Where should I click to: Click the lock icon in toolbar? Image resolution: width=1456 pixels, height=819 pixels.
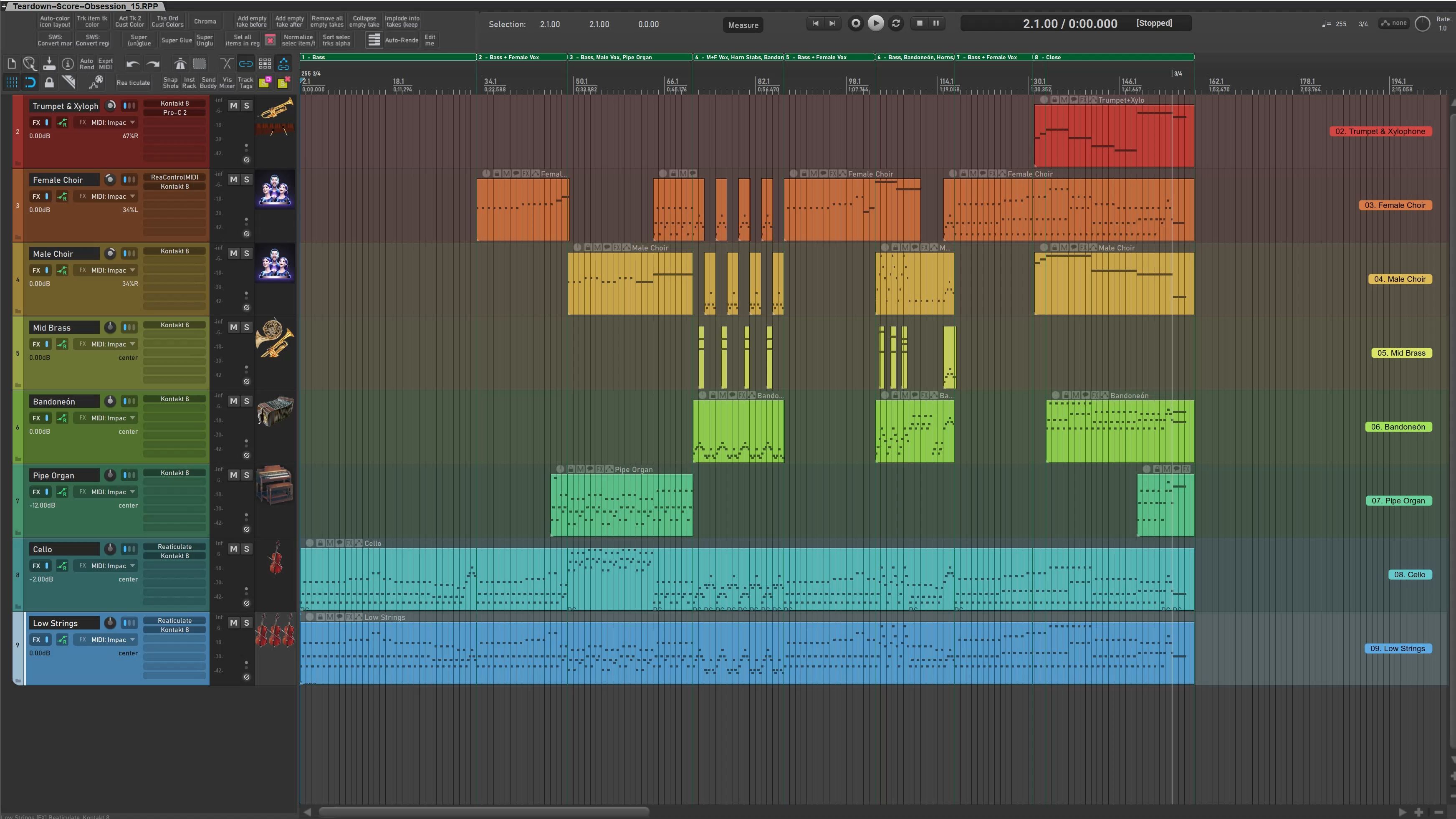pos(49,83)
